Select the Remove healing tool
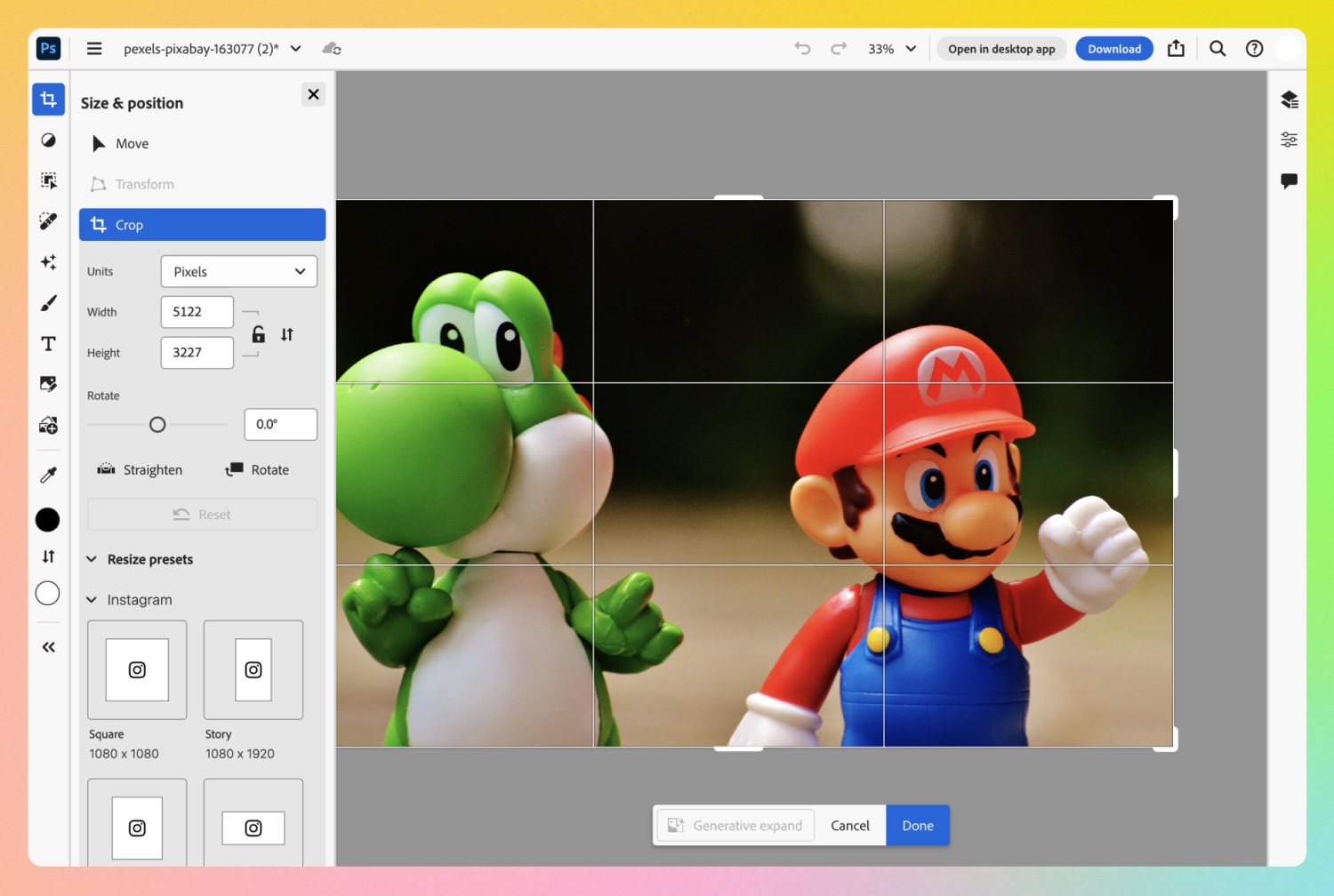 pyautogui.click(x=48, y=221)
